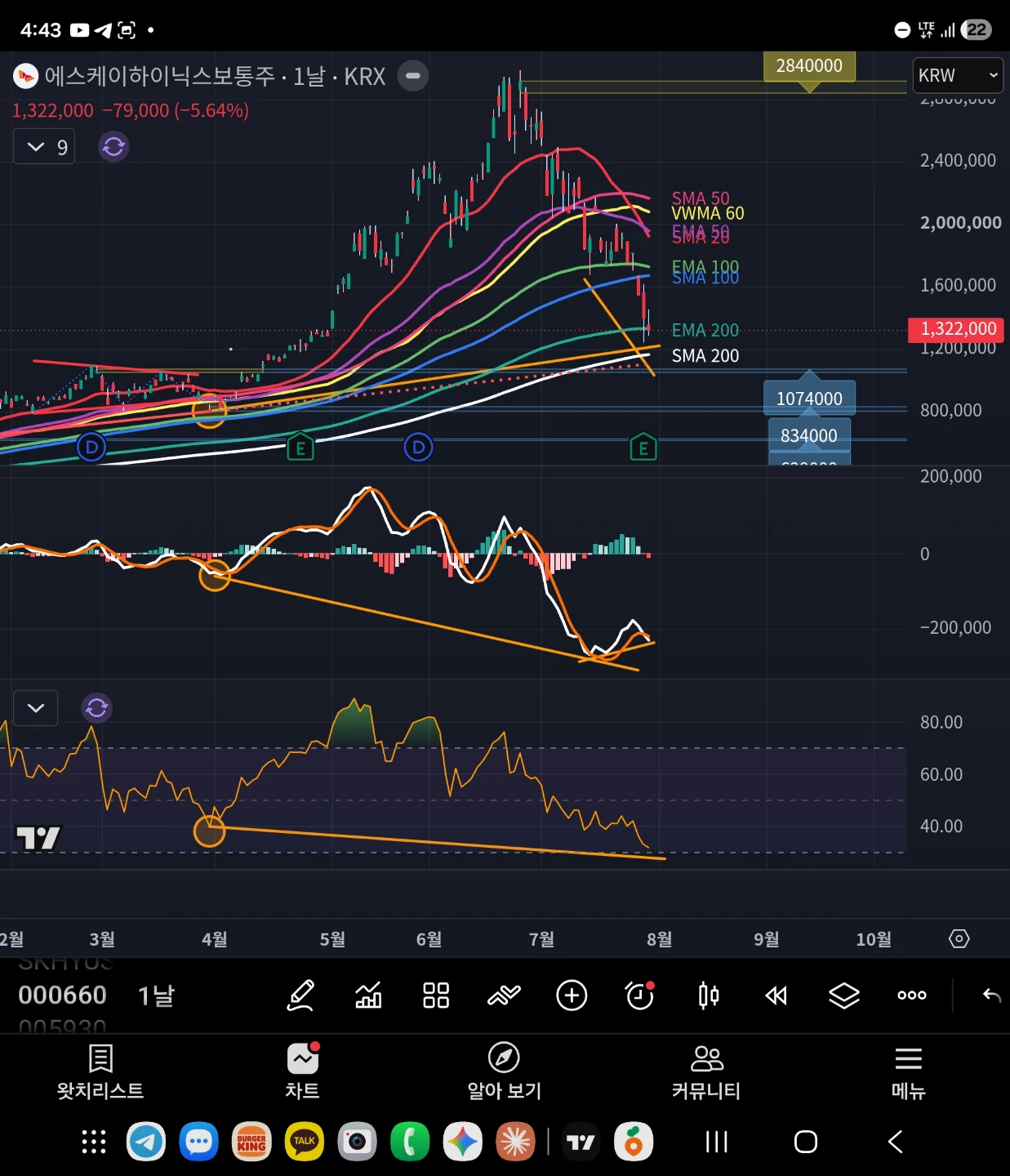Tap the first green E earnings marker
The height and width of the screenshot is (1176, 1010).
[x=300, y=447]
